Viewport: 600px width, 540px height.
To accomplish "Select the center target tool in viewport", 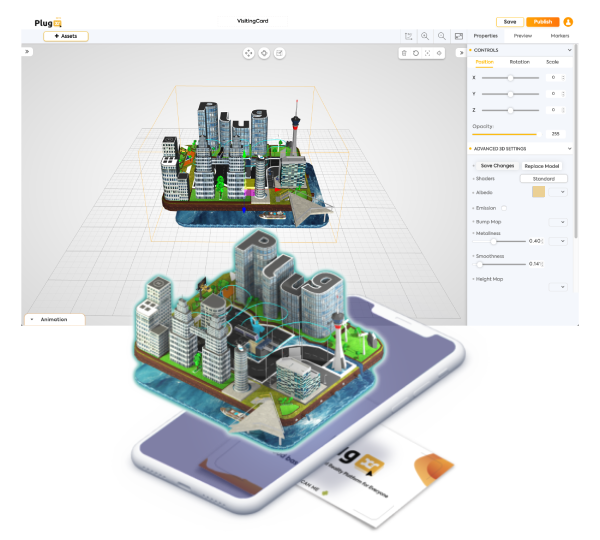I will [x=264, y=53].
